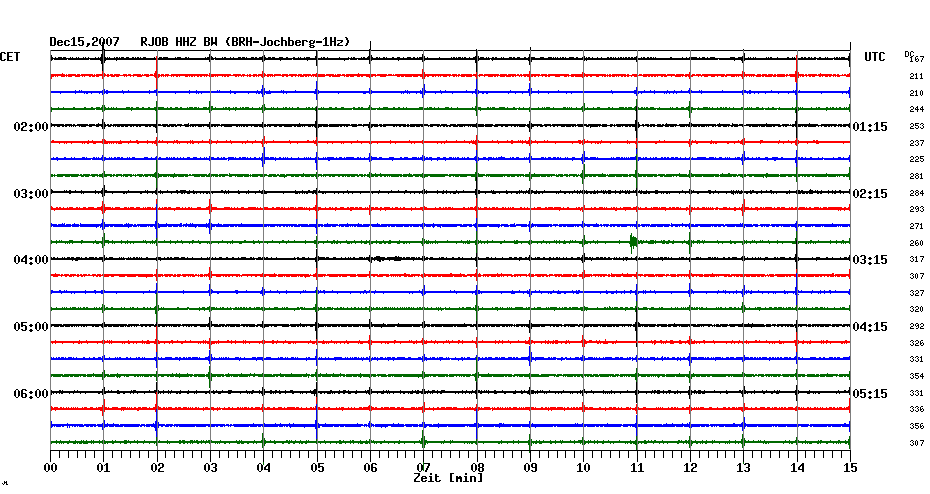Screen dimensions: 930x494
Task: Select the '05:00' CET row label
Action: pos(31,327)
